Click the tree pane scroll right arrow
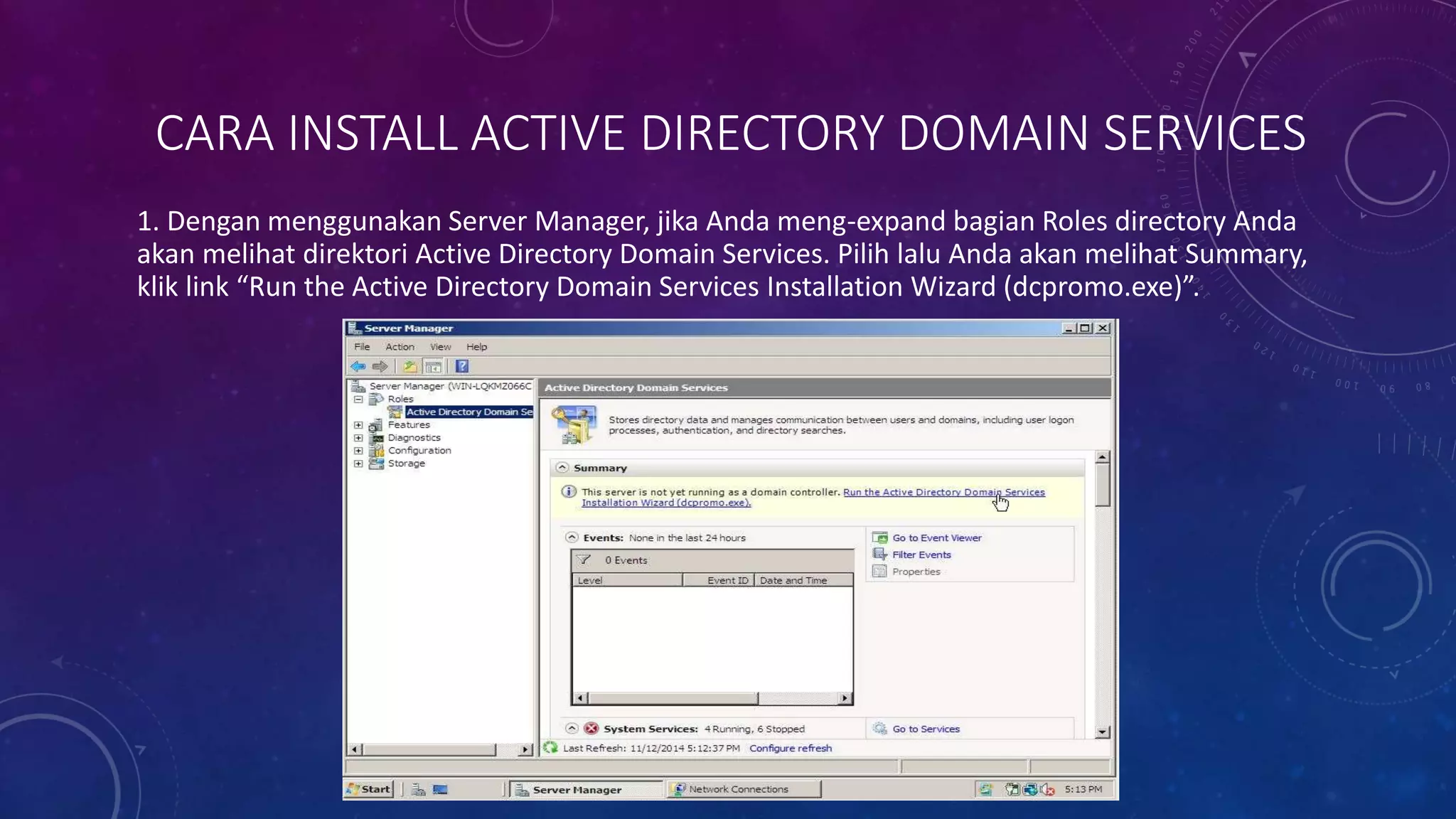Screen dimensions: 1456x819 525,749
